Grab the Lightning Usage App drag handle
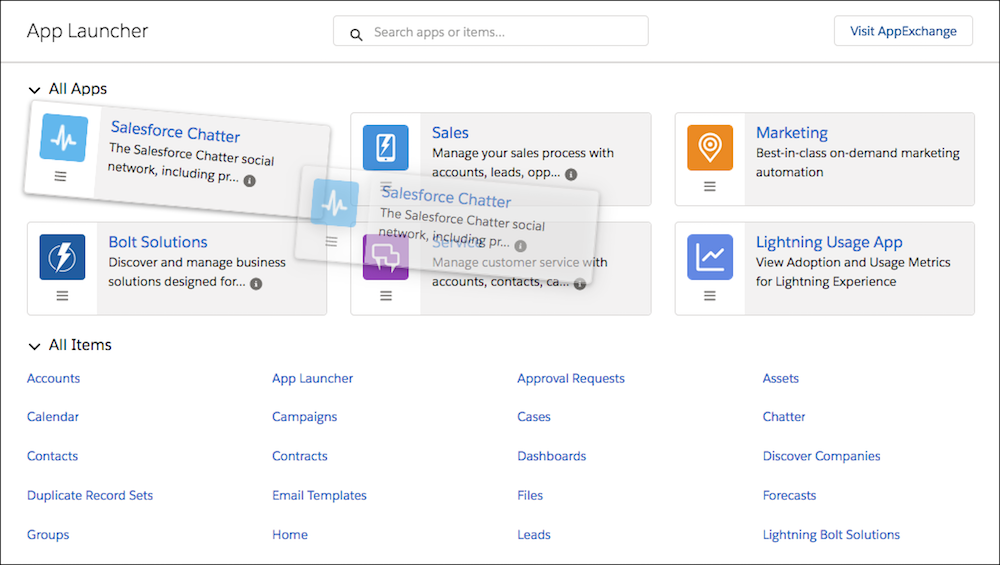Image resolution: width=1000 pixels, height=565 pixels. (710, 296)
